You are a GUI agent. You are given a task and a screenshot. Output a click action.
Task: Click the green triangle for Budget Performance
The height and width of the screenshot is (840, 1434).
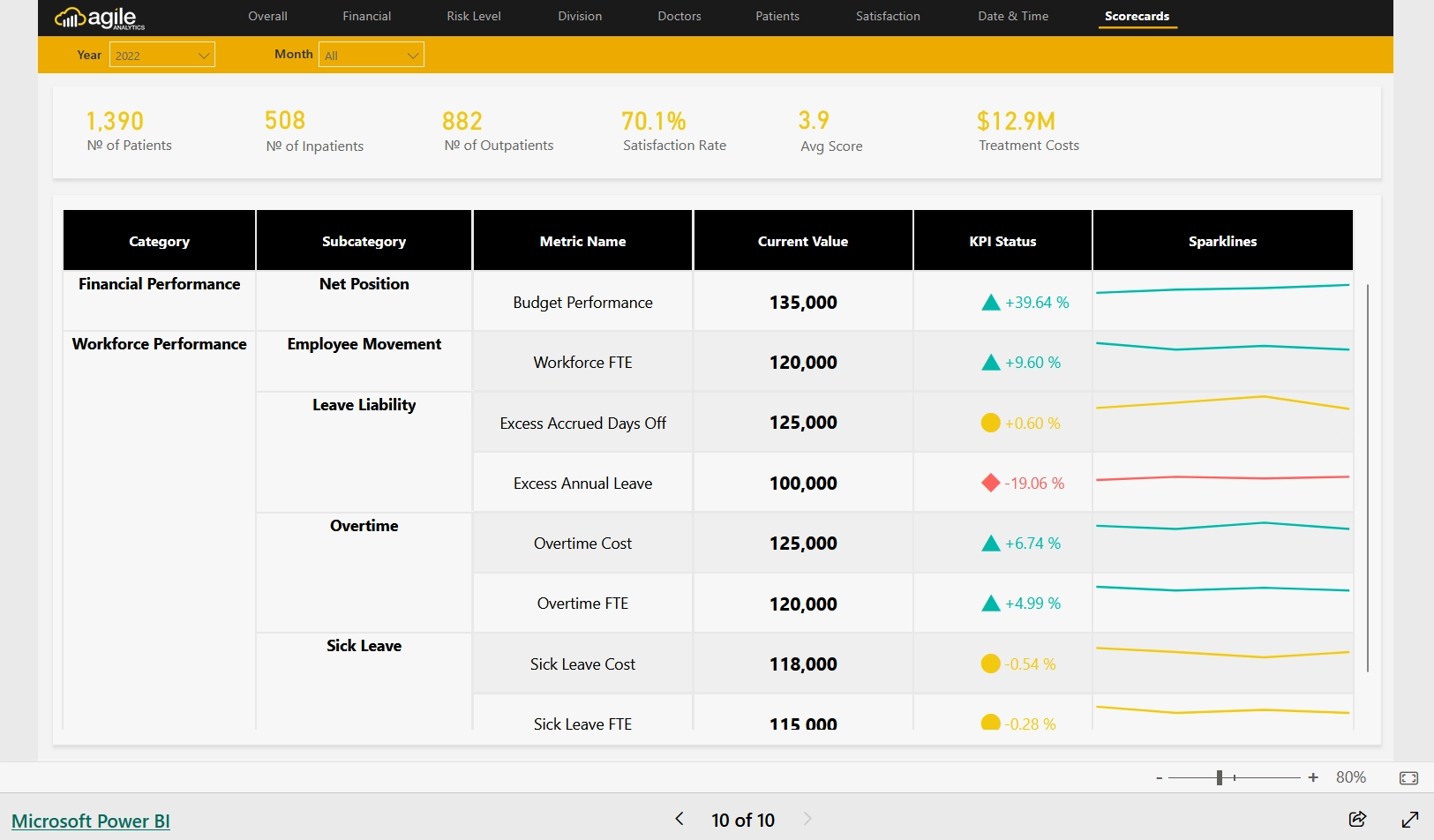point(991,303)
